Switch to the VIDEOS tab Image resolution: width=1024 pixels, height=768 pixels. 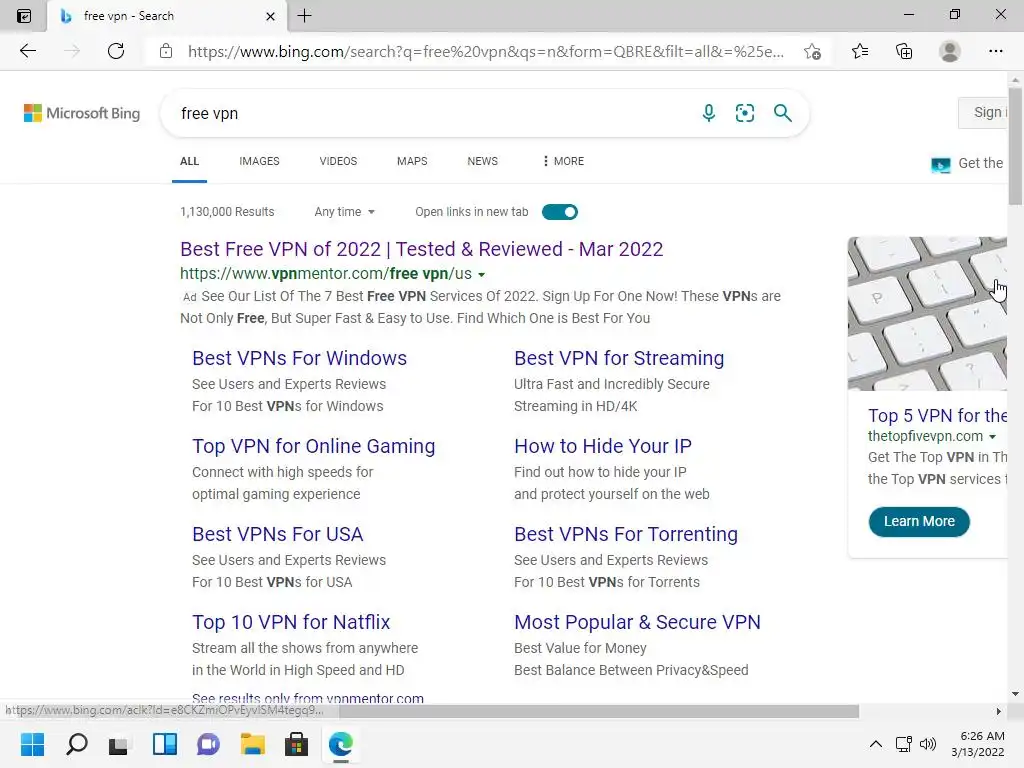pyautogui.click(x=338, y=161)
